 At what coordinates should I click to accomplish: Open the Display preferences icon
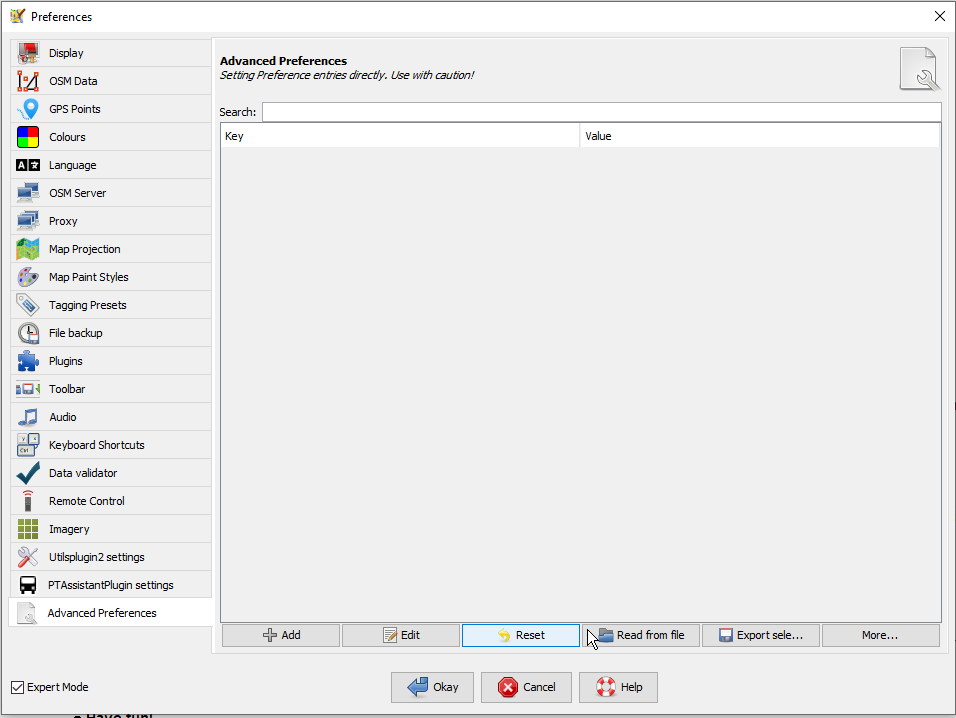coord(28,53)
